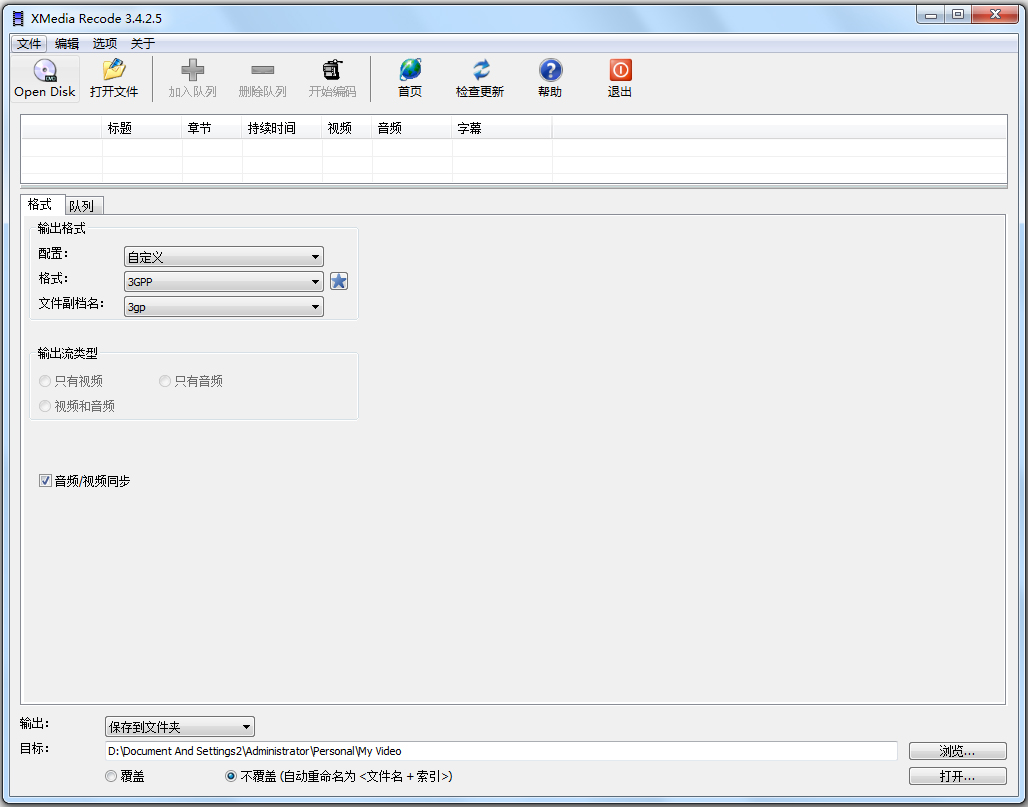Open the 编辑 menu
Viewport: 1028px width, 807px height.
click(x=67, y=44)
